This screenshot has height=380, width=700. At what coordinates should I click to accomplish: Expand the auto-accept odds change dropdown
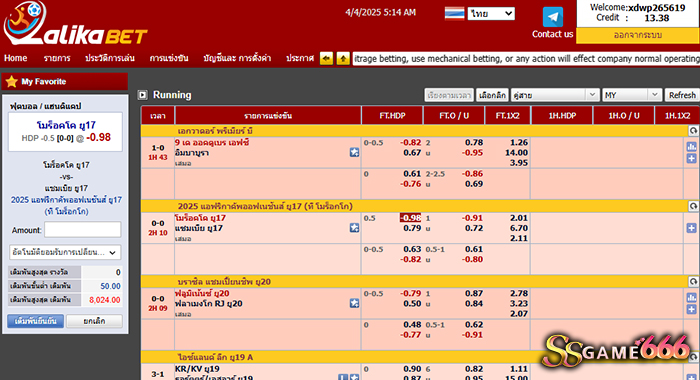(x=65, y=252)
